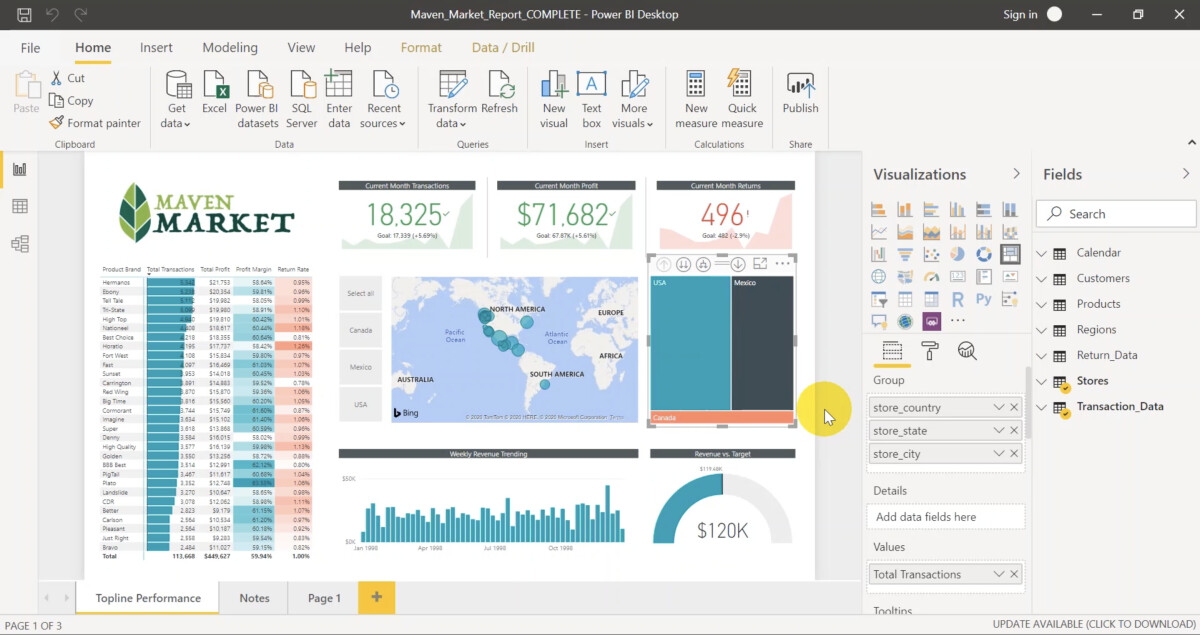This screenshot has height=635, width=1200.
Task: Collapse the Stores table in Fields
Action: tap(1041, 381)
